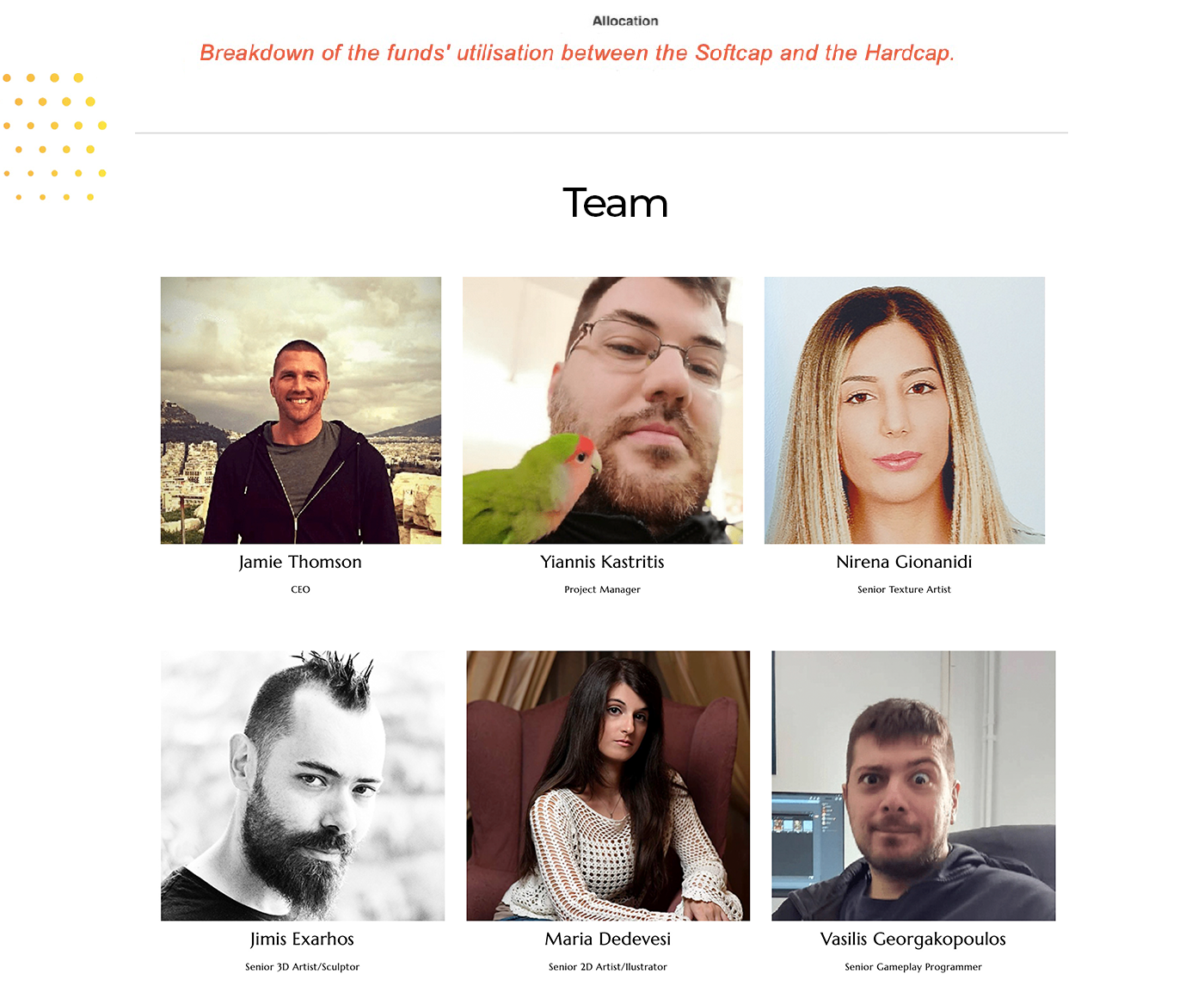
Task: Click the name Jamie Thomson
Action: pos(300,562)
